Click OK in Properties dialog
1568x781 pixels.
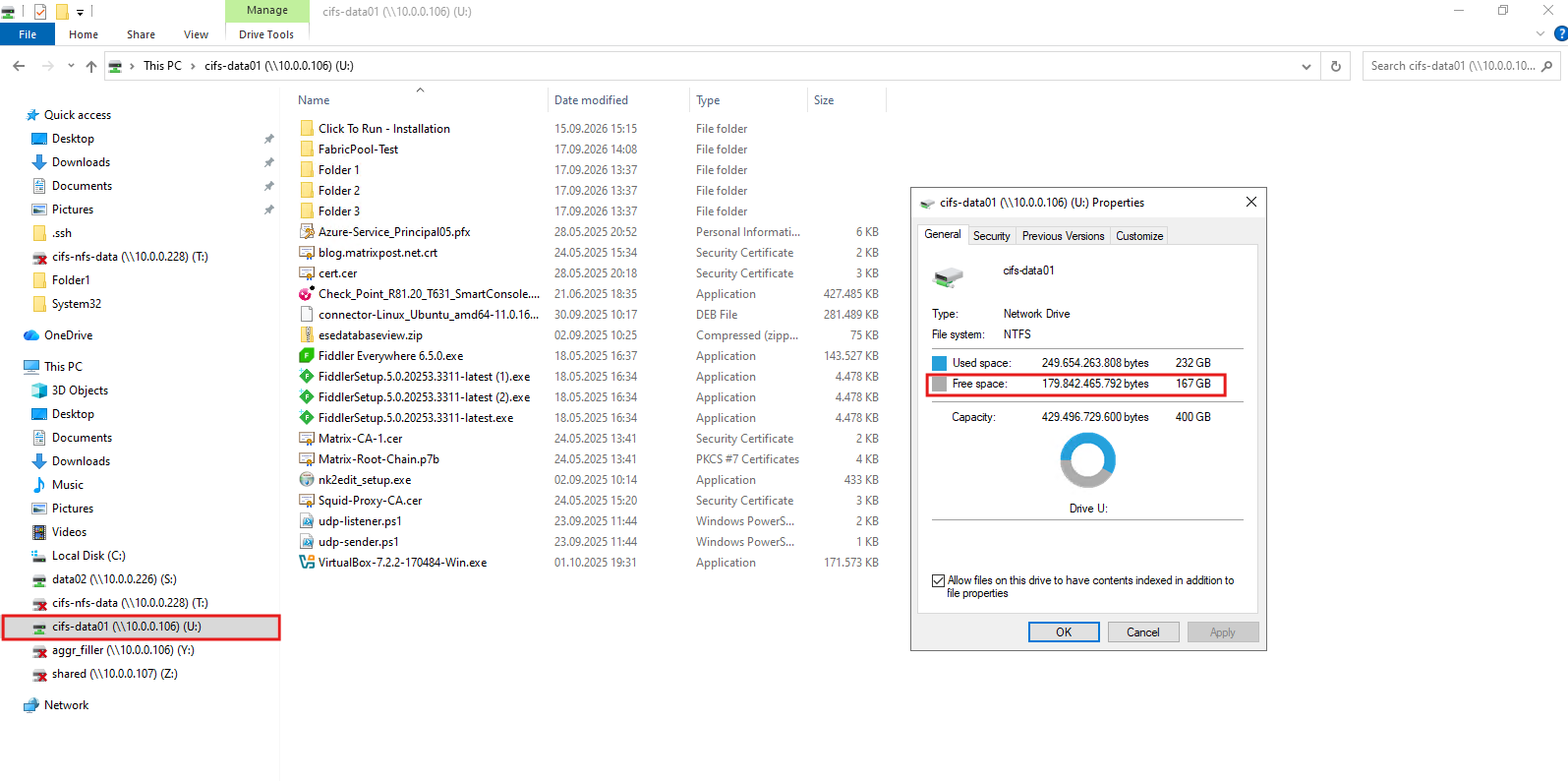[1064, 632]
